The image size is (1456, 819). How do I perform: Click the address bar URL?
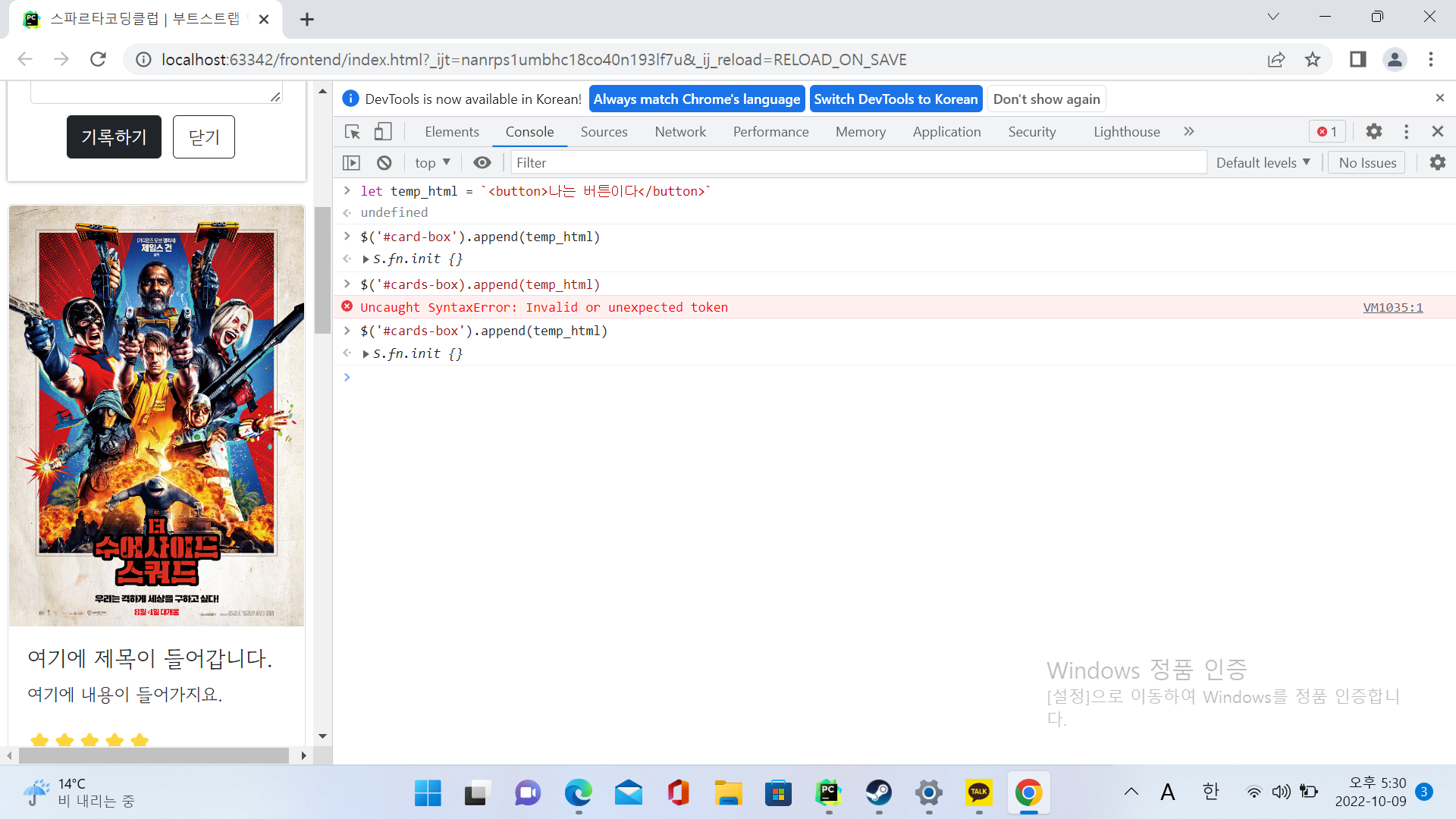tap(534, 60)
